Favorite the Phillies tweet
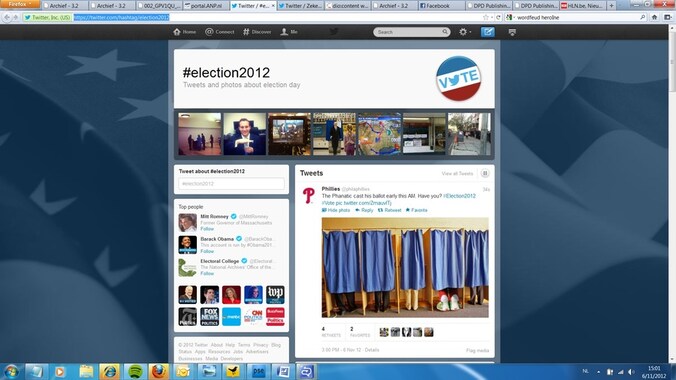 [416, 210]
